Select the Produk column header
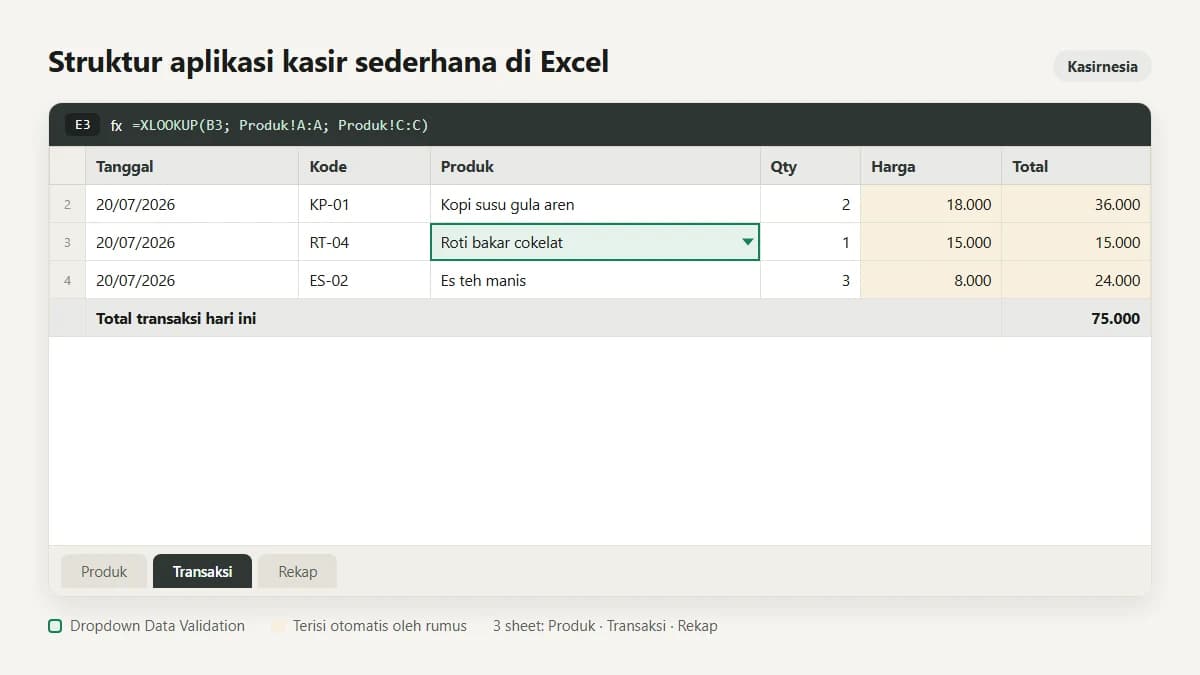 [595, 166]
